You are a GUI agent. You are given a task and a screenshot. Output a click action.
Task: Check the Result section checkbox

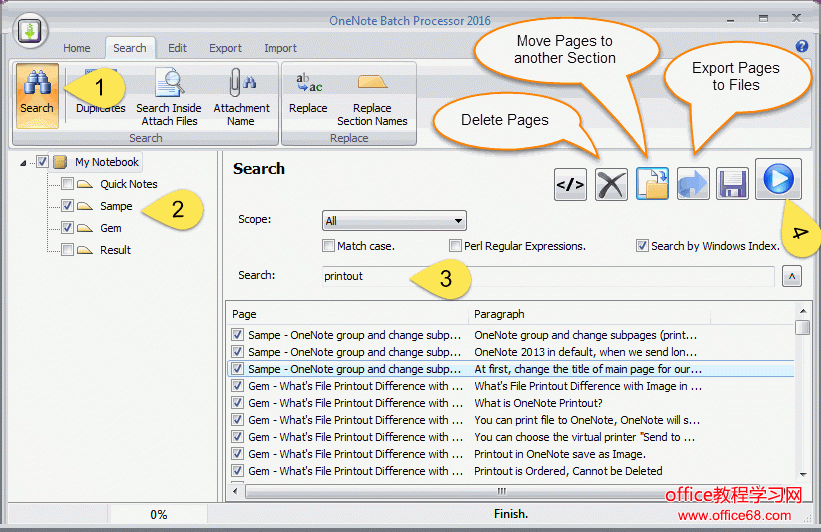pyautogui.click(x=67, y=250)
